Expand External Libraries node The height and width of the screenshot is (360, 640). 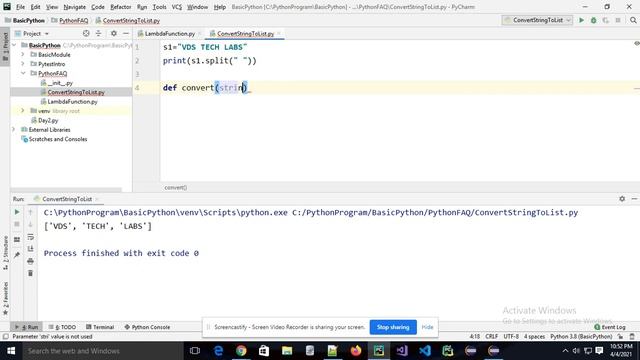pos(14,129)
